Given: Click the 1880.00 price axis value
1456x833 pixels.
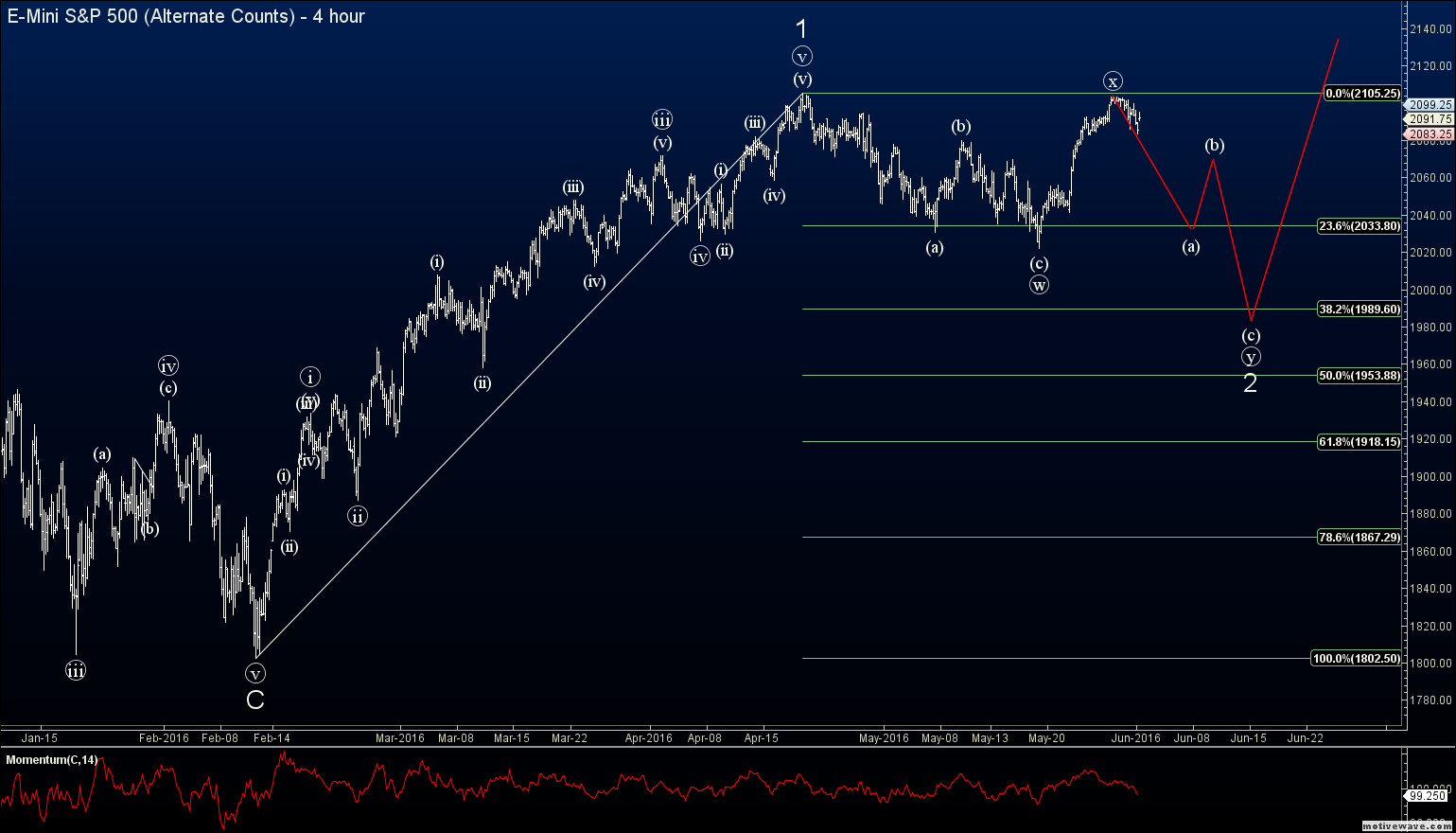Looking at the screenshot, I should [1430, 514].
